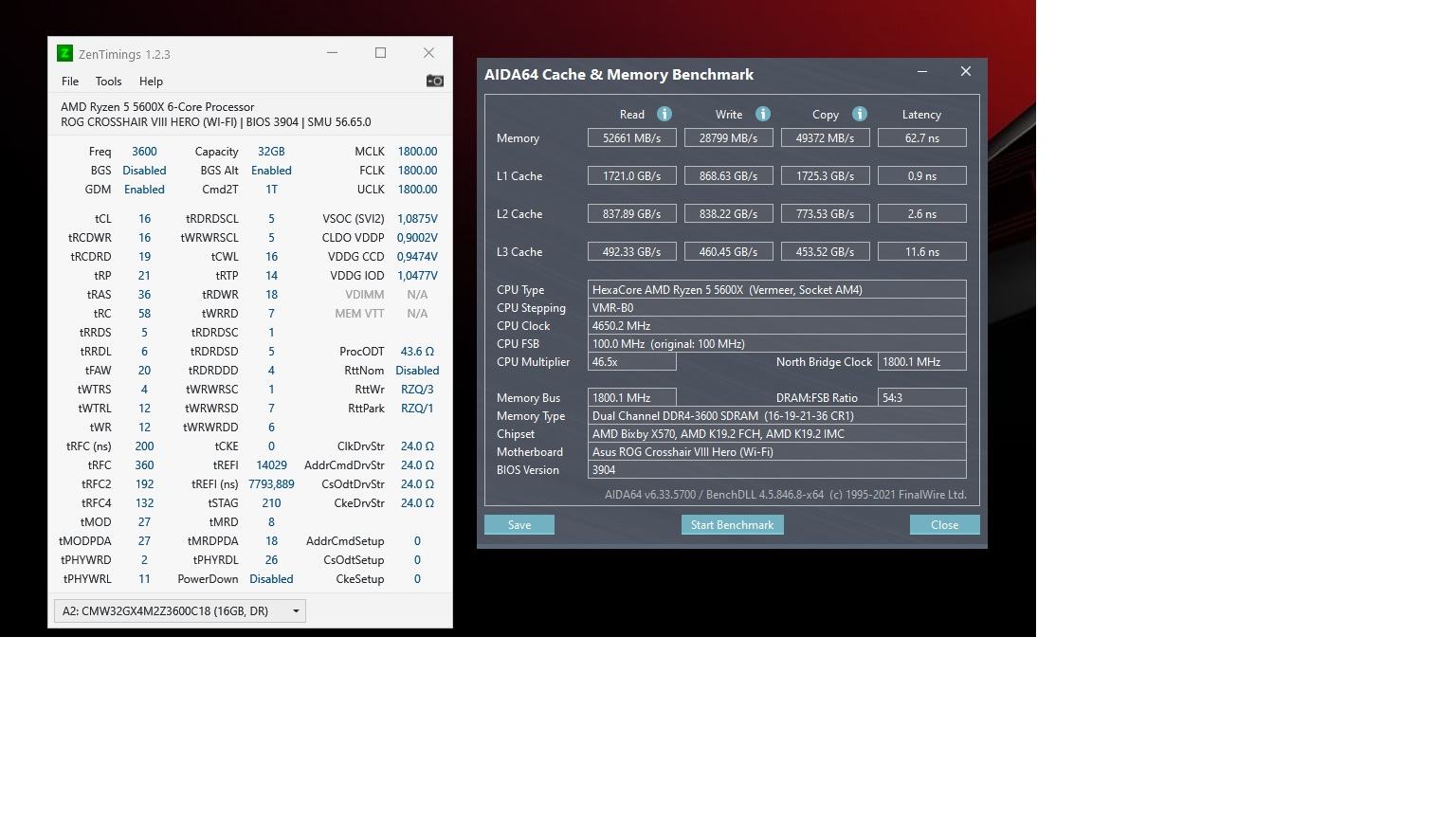
Task: Open the Tools menu in ZenTimings
Action: 108,82
